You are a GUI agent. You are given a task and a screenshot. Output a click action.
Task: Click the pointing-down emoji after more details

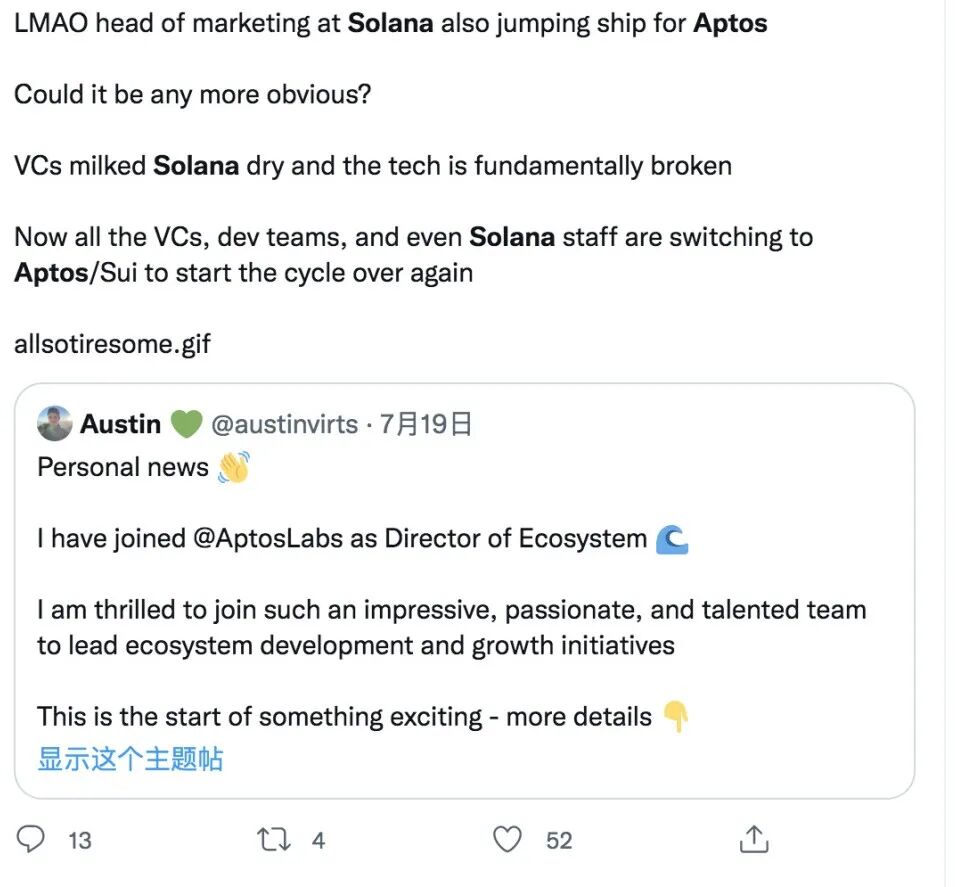pos(676,716)
